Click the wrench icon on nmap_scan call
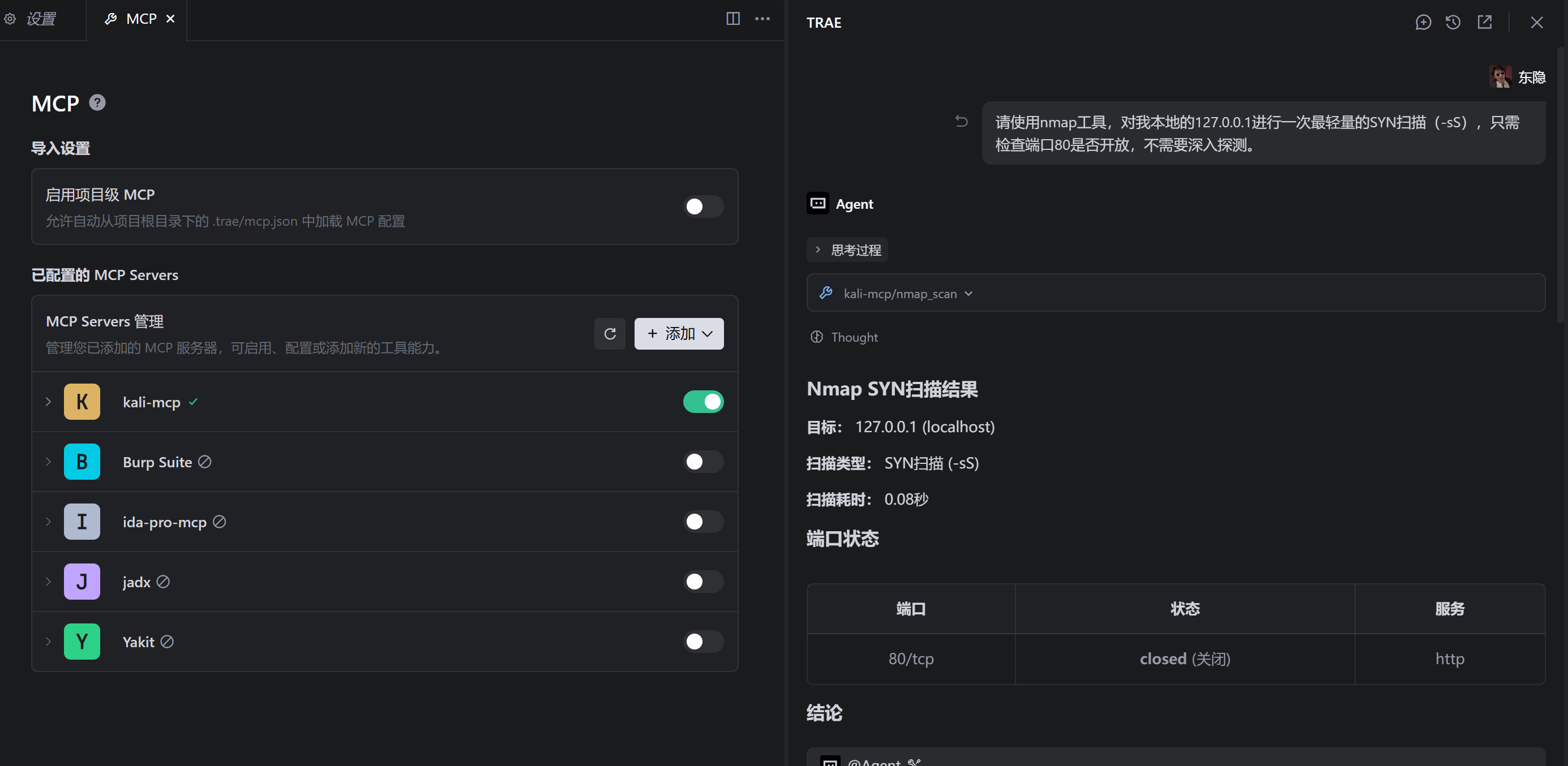 [825, 292]
